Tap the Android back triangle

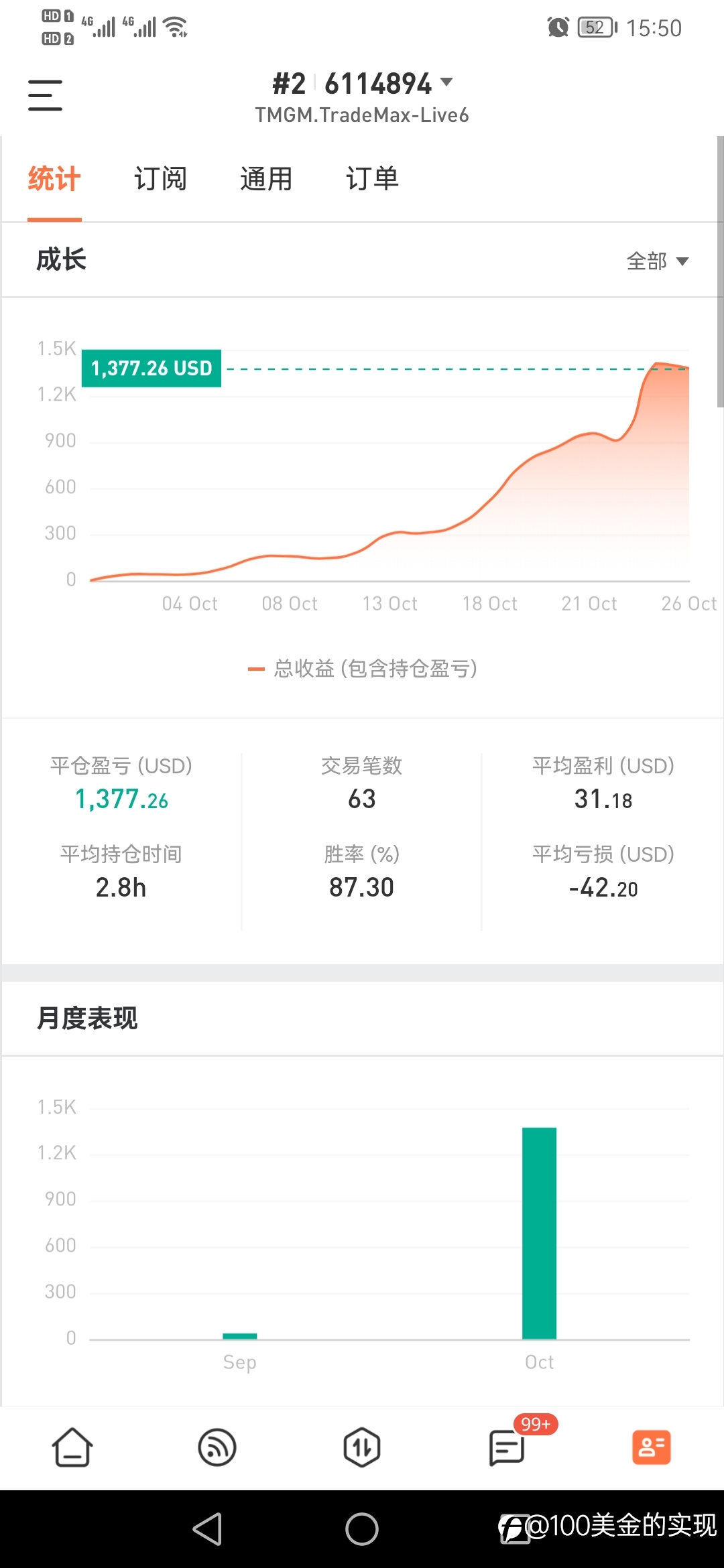pyautogui.click(x=208, y=1529)
